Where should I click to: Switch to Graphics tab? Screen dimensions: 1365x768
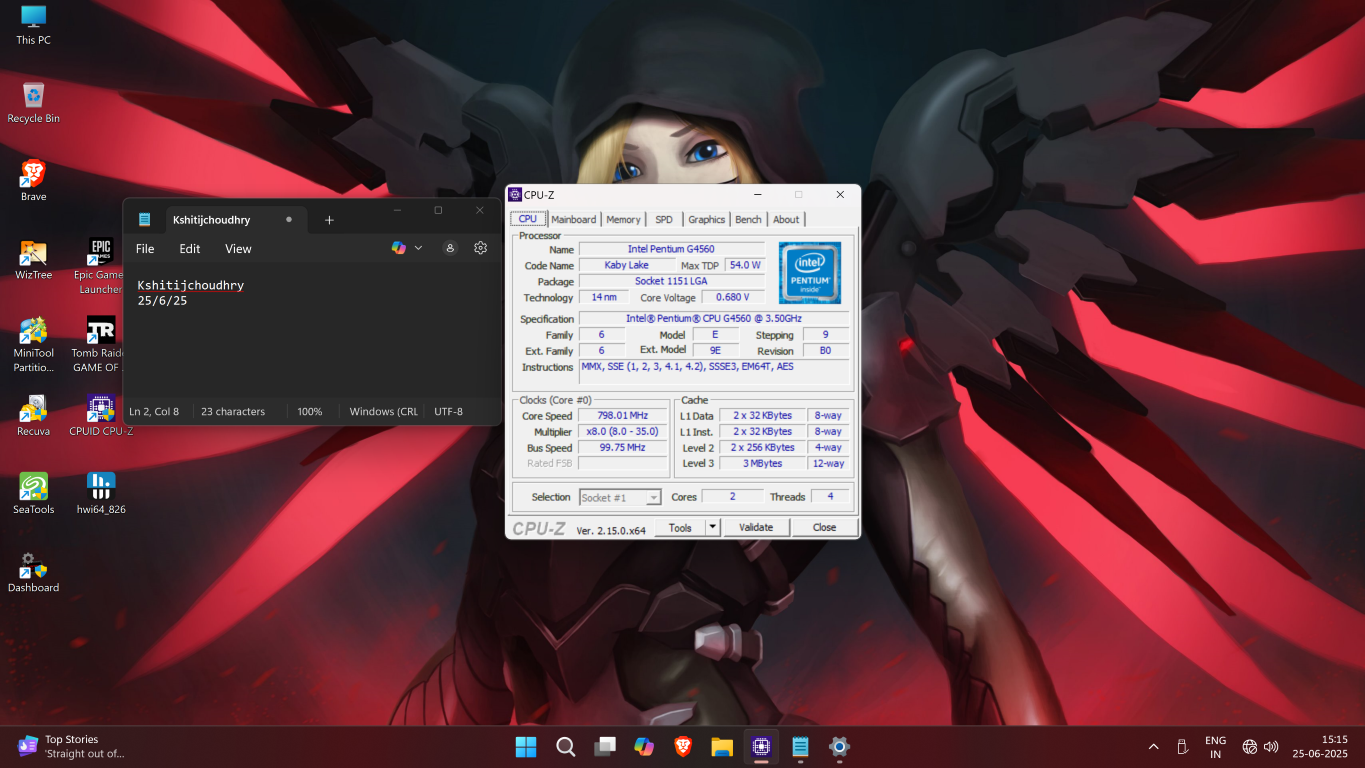tap(706, 219)
